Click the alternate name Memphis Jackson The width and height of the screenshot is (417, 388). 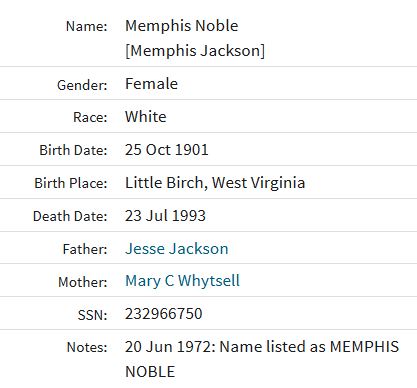[x=195, y=51]
